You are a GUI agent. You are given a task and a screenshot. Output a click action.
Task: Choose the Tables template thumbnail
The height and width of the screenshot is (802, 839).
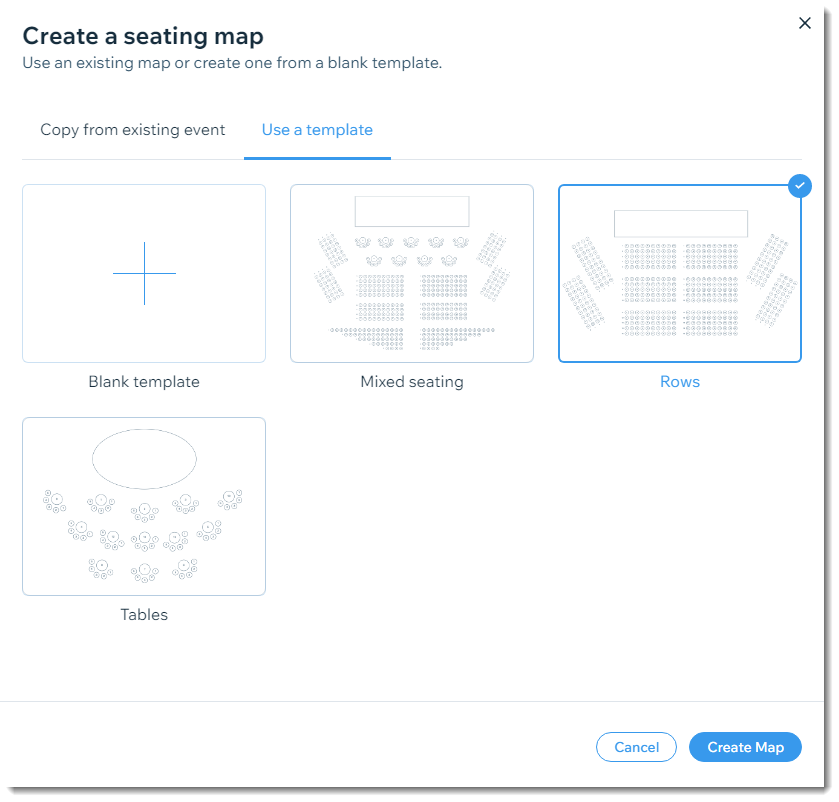tap(144, 506)
